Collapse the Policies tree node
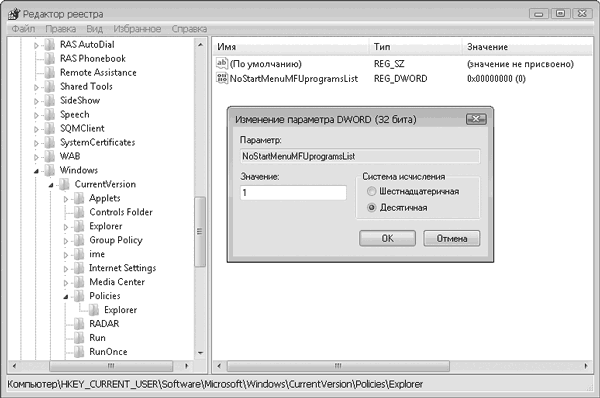The height and width of the screenshot is (398, 600). 66,297
